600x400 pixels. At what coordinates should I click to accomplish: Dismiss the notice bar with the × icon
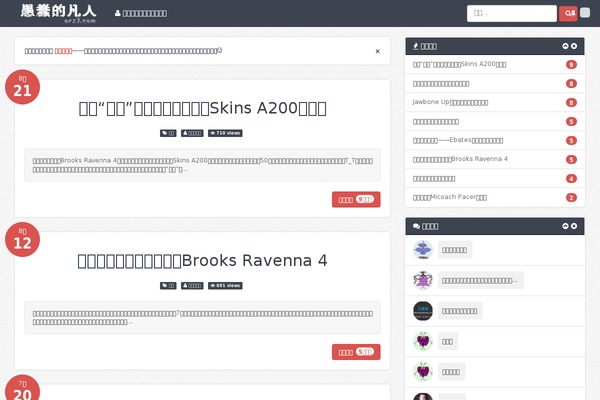tap(377, 51)
